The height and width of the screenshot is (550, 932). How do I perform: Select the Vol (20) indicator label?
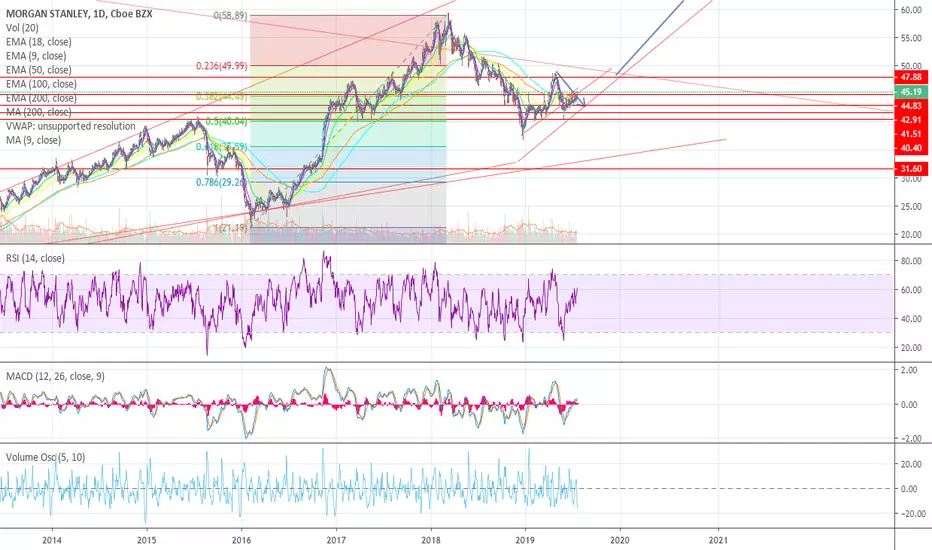23,28
